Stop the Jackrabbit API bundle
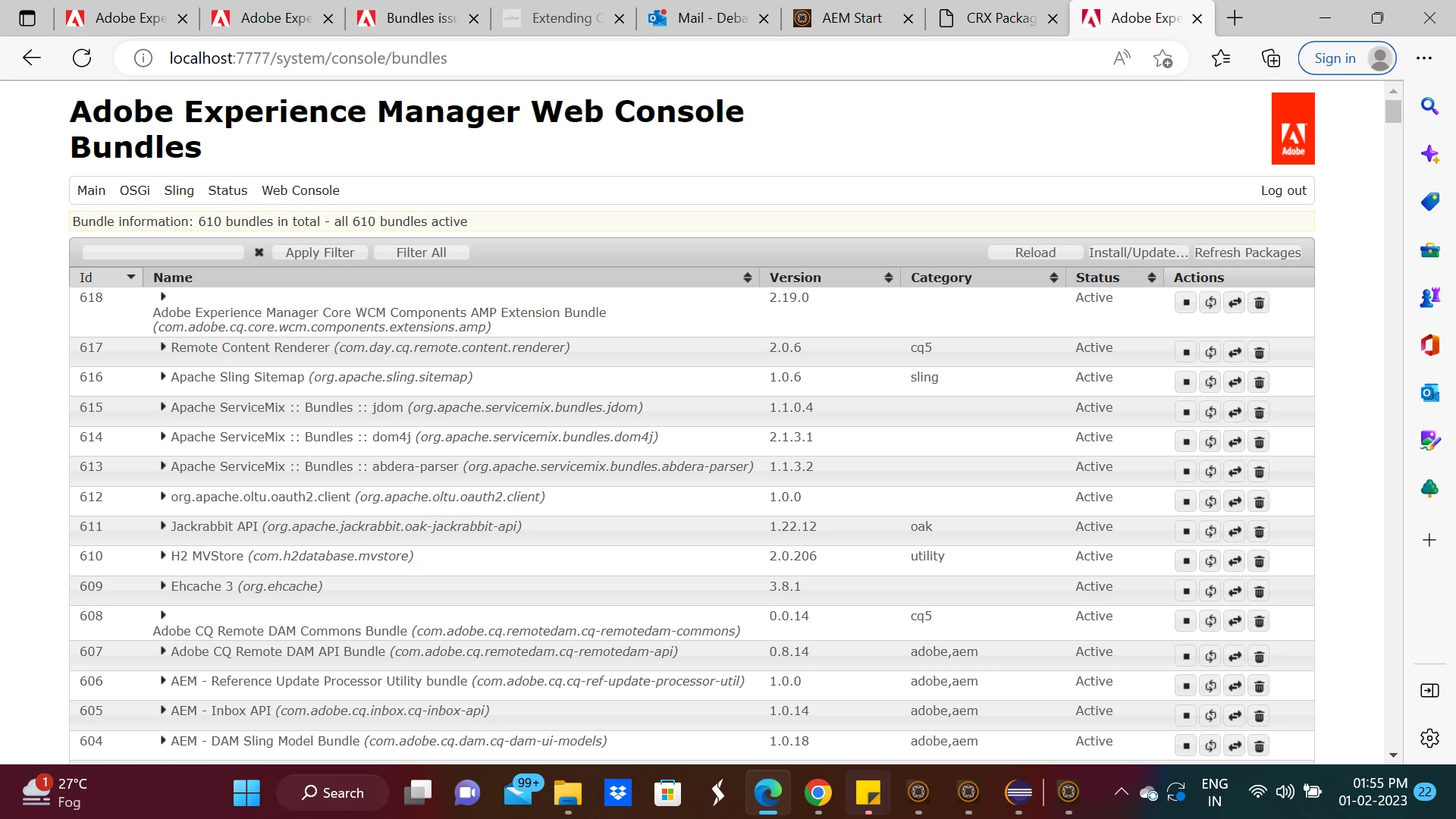Image resolution: width=1456 pixels, height=819 pixels. point(1186,532)
